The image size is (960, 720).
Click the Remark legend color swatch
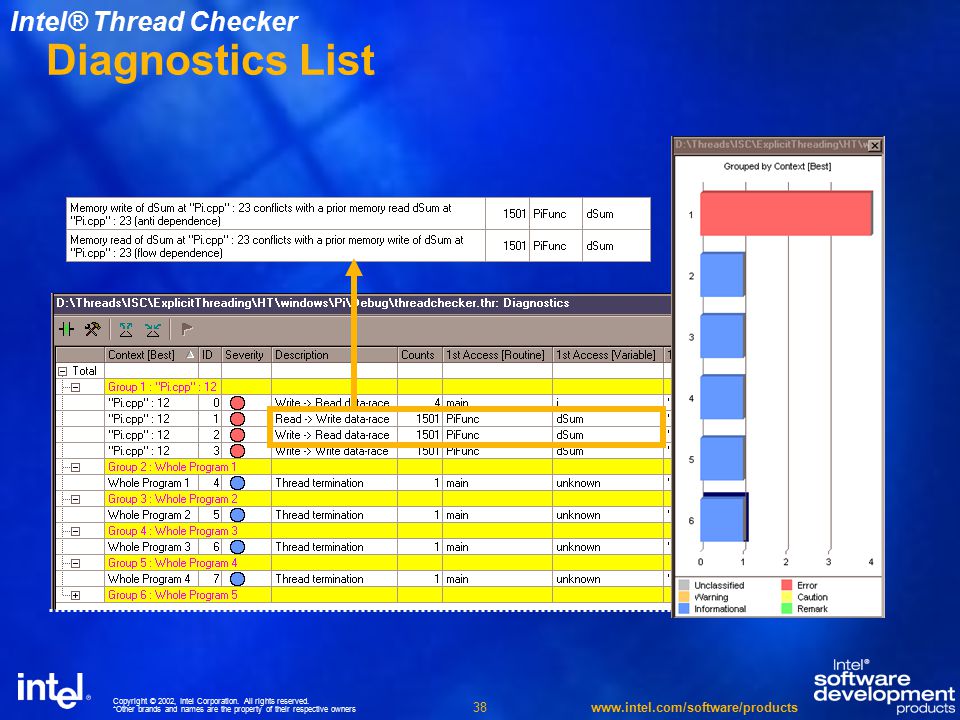coord(787,609)
